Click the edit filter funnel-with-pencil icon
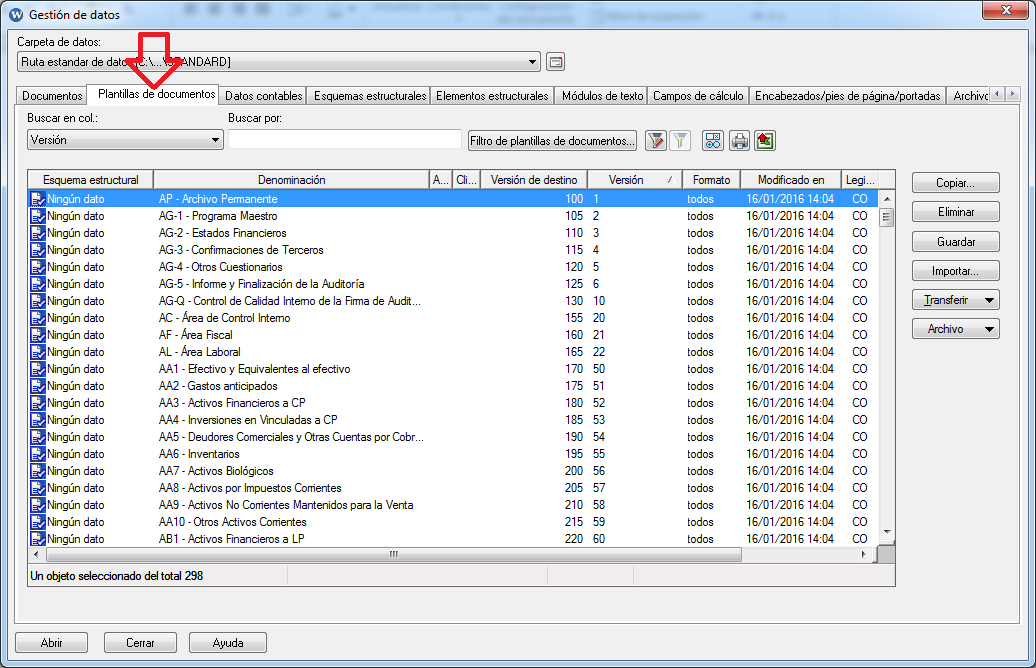 pyautogui.click(x=655, y=141)
